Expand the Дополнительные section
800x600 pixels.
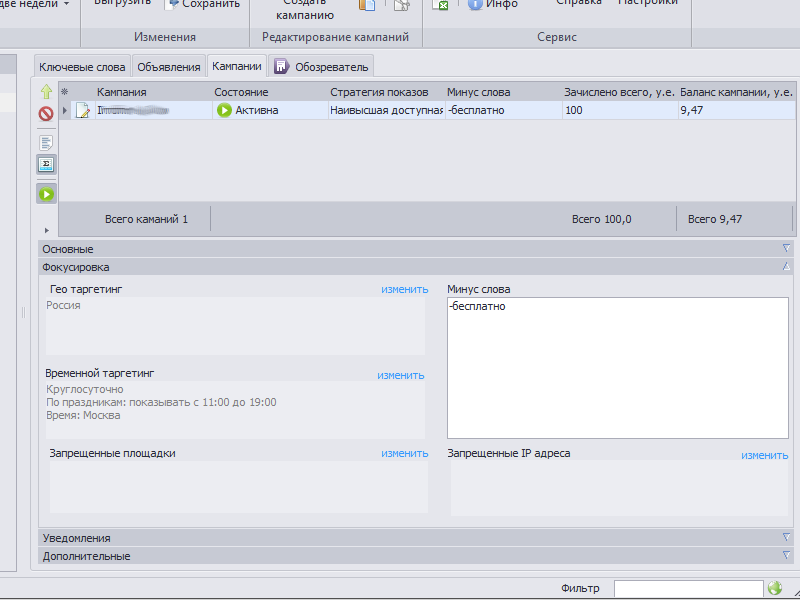click(x=786, y=556)
